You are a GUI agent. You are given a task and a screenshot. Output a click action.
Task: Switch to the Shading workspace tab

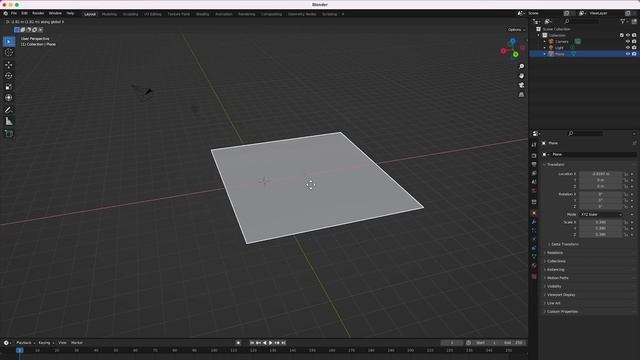202,14
